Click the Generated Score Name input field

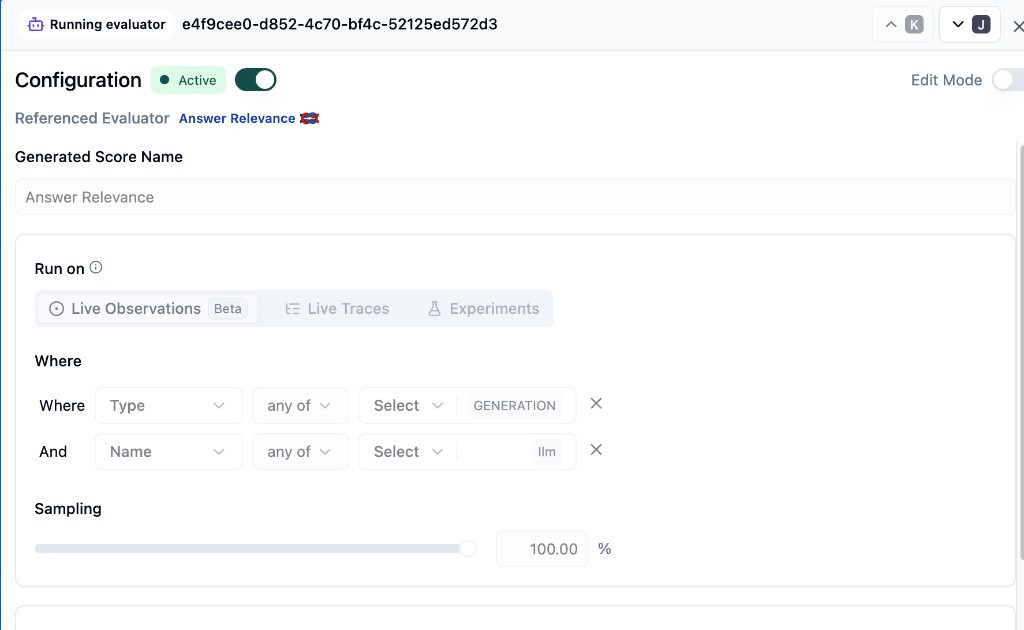click(x=514, y=197)
